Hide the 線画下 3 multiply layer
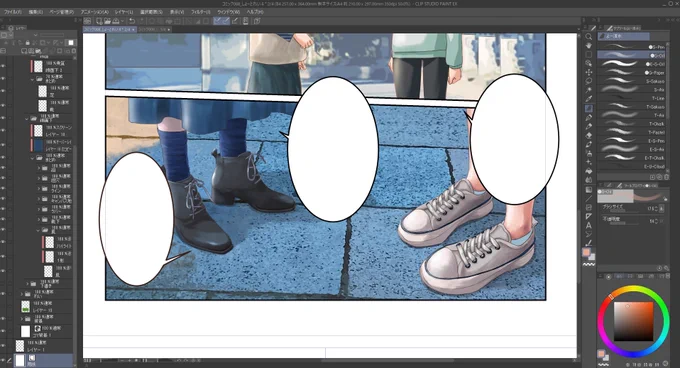This screenshot has height=368, width=680. [3, 66]
